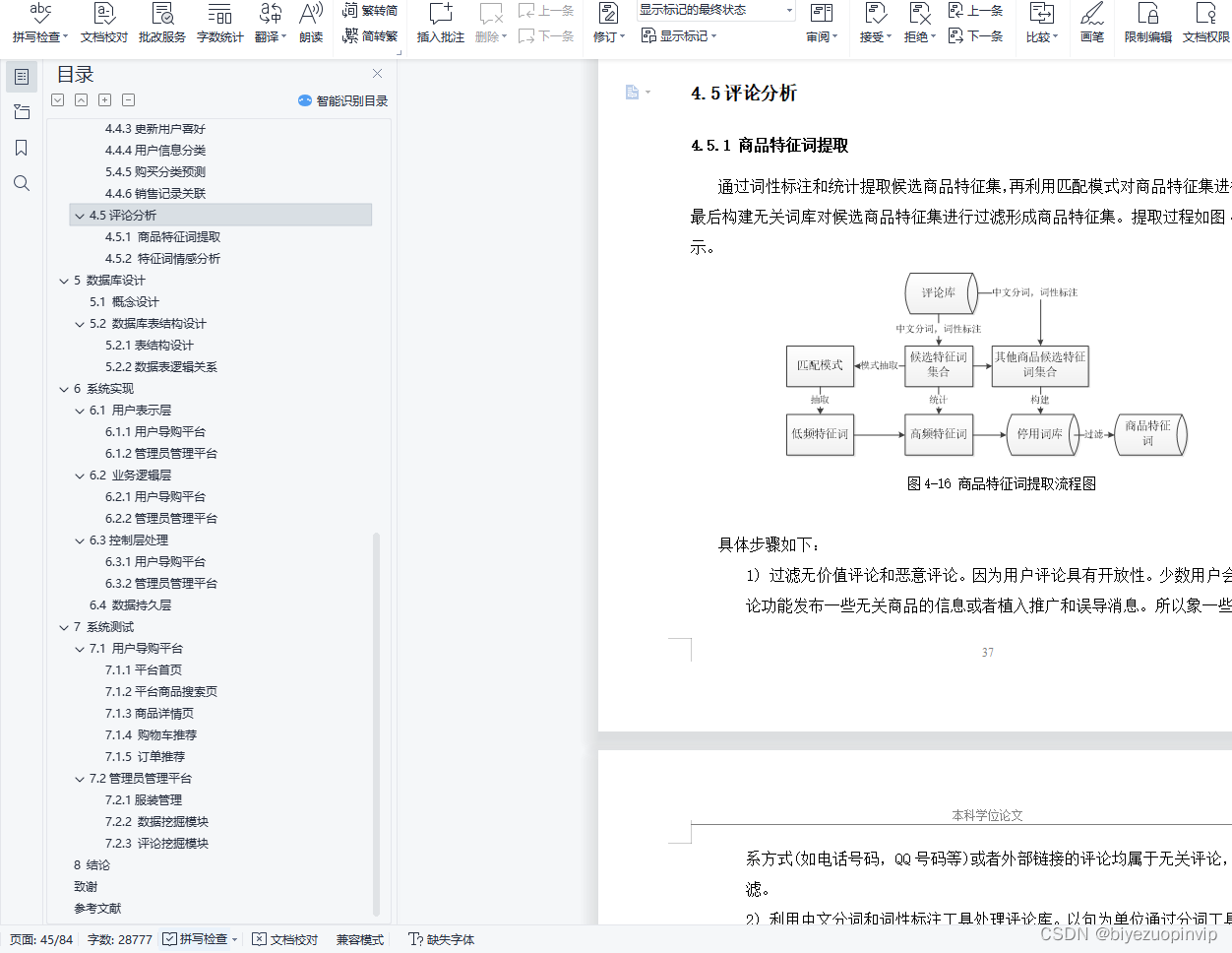Collapse the 4.5 评论分析 tree node
This screenshot has height=953, width=1232.
(x=80, y=216)
